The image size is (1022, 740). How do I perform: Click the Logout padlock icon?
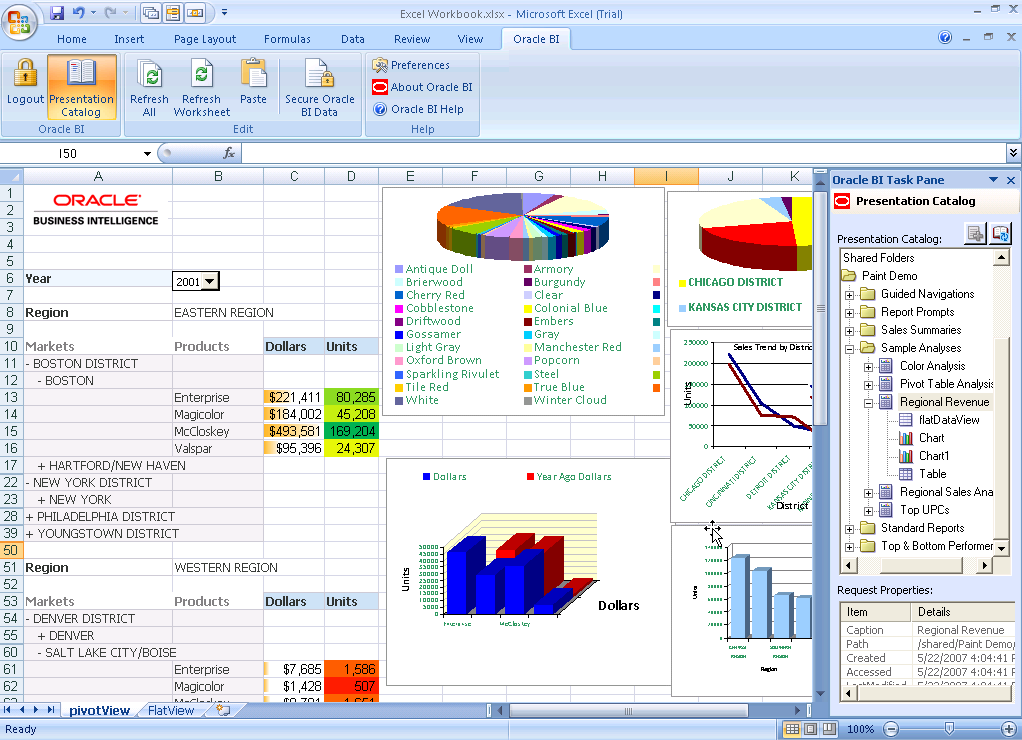25,72
